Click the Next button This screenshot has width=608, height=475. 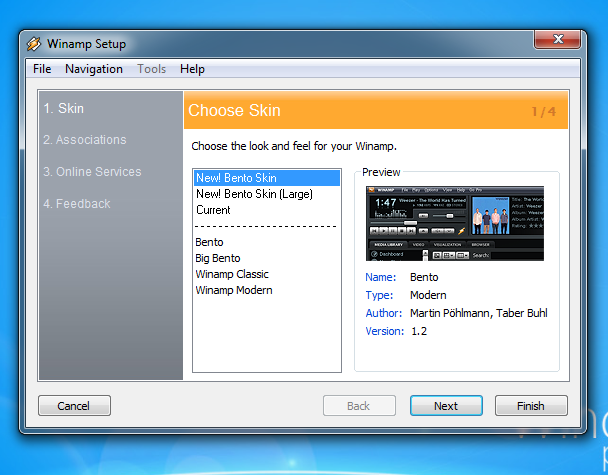click(x=446, y=406)
